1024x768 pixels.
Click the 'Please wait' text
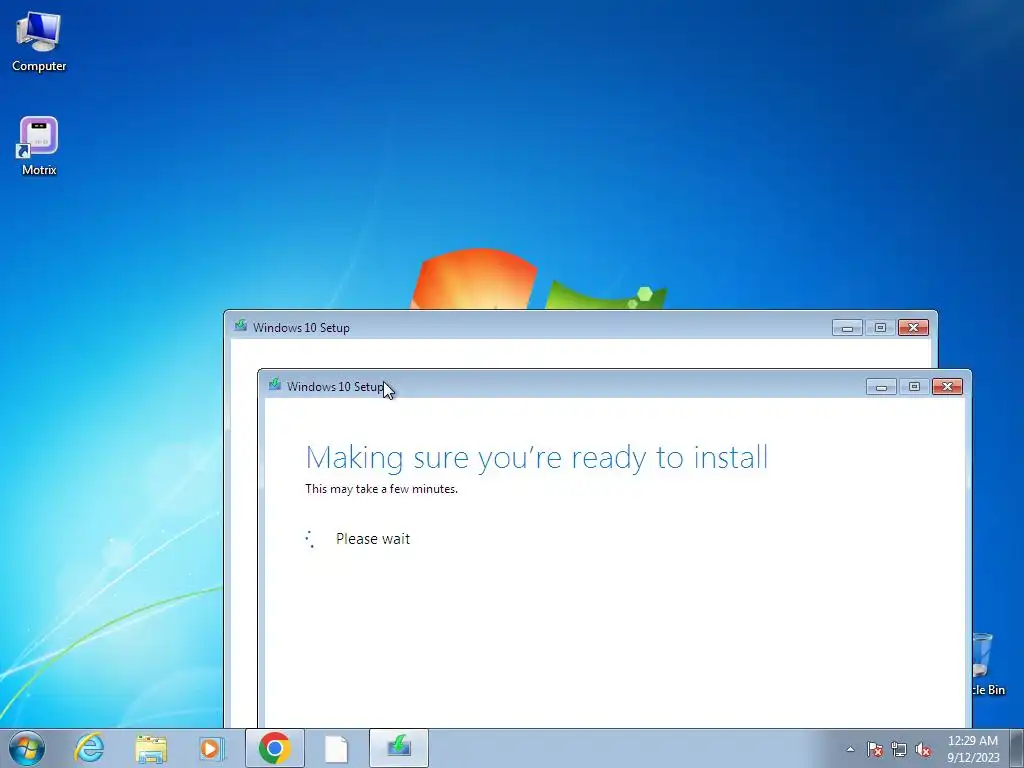point(373,539)
